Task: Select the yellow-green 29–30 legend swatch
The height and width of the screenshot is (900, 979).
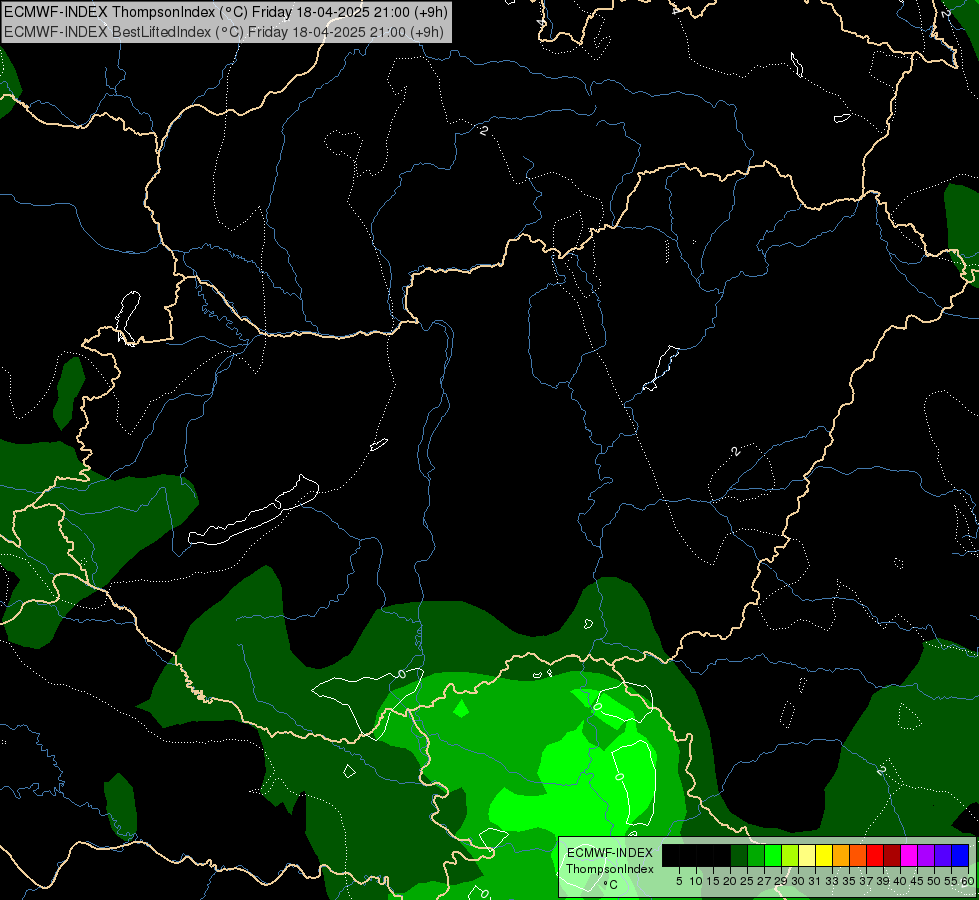Action: pyautogui.click(x=790, y=855)
